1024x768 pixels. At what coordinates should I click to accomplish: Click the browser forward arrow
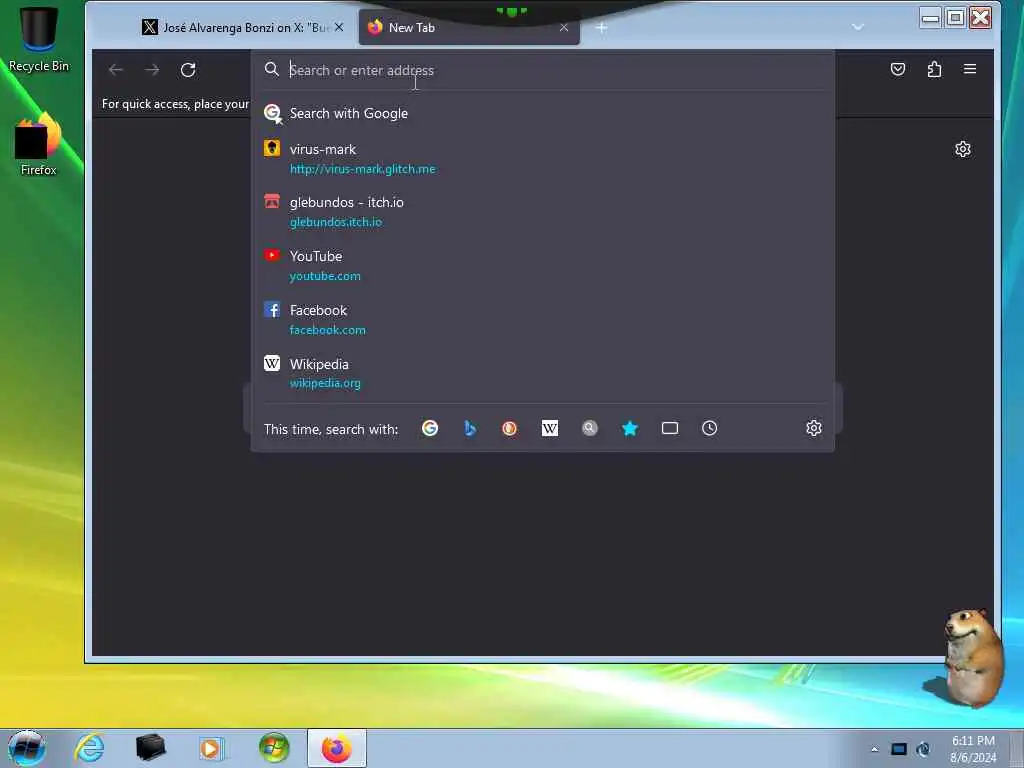tap(152, 70)
